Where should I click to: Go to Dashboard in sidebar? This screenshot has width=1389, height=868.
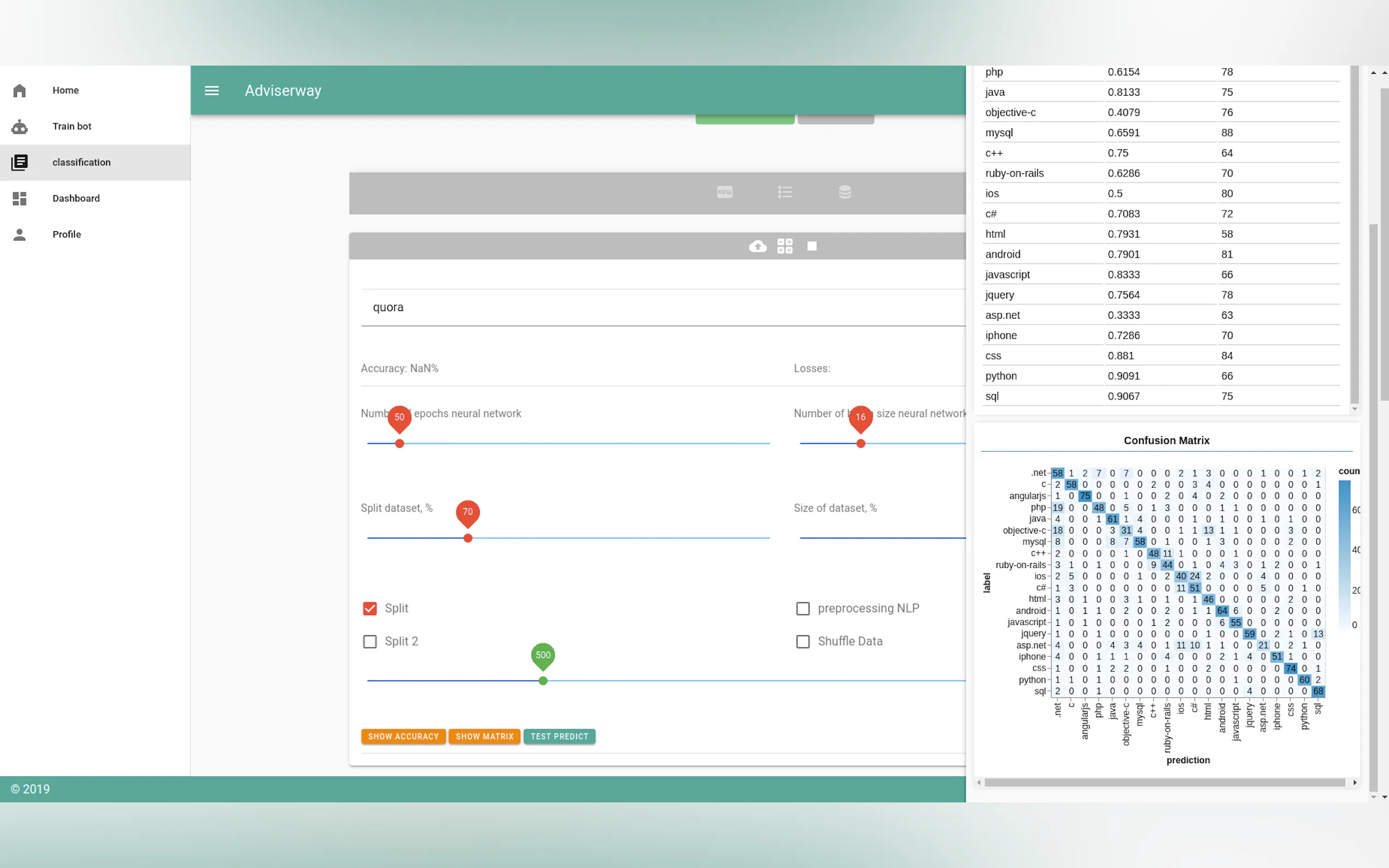(76, 198)
